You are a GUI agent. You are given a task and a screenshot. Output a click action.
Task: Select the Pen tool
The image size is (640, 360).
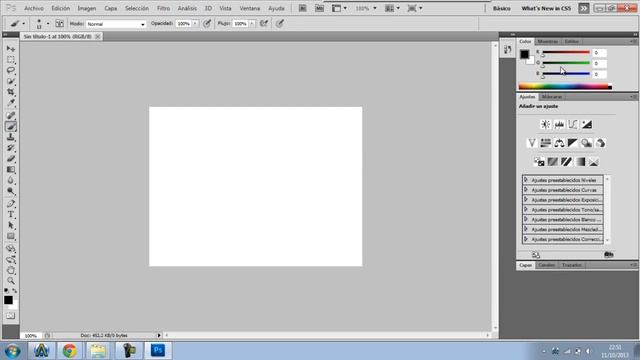pyautogui.click(x=11, y=204)
